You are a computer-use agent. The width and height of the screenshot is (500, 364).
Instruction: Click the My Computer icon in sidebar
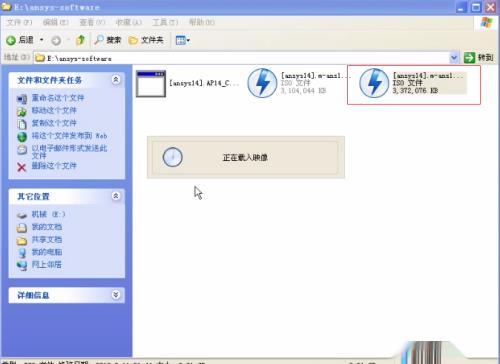click(22, 253)
